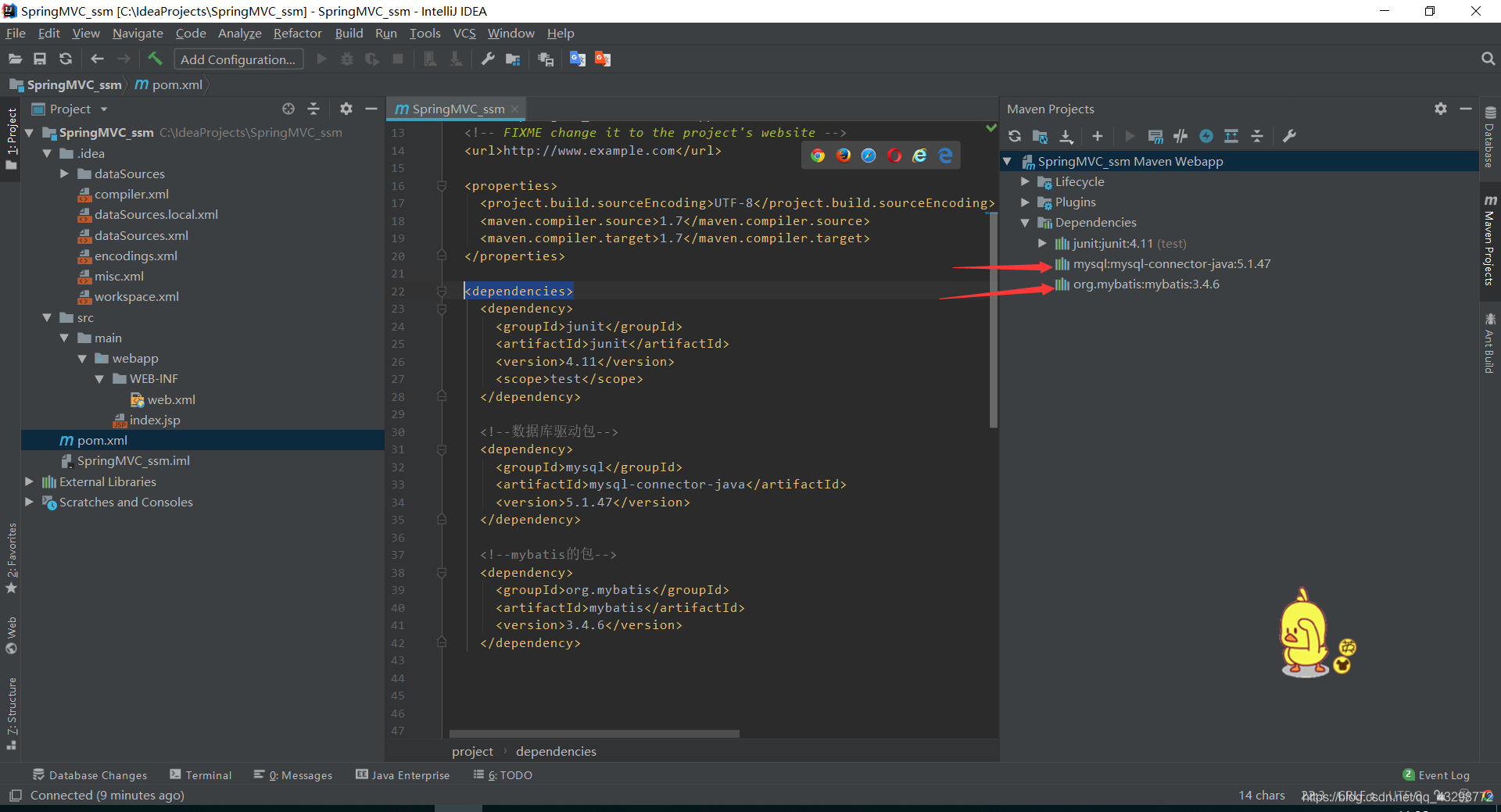This screenshot has width=1501, height=812.
Task: Toggle the Database side tool window
Action: [x=1489, y=138]
